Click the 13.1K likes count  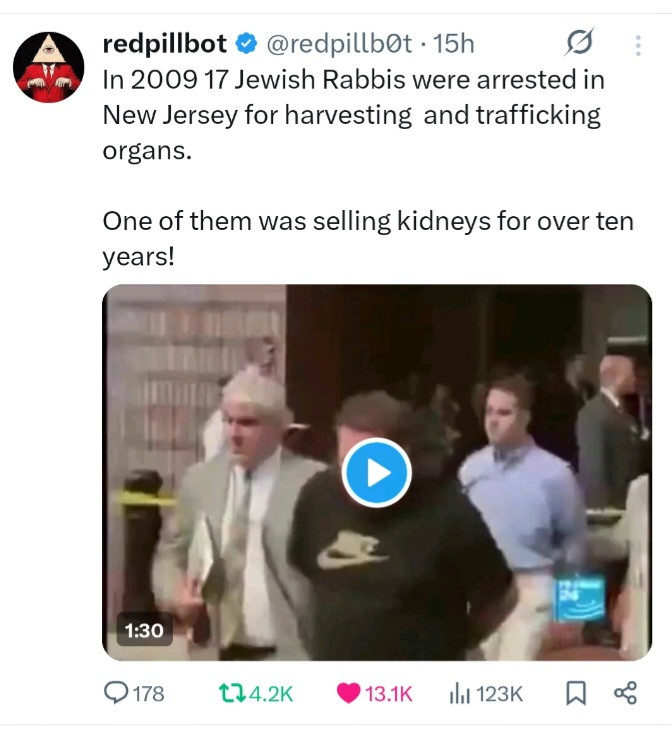tap(388, 694)
